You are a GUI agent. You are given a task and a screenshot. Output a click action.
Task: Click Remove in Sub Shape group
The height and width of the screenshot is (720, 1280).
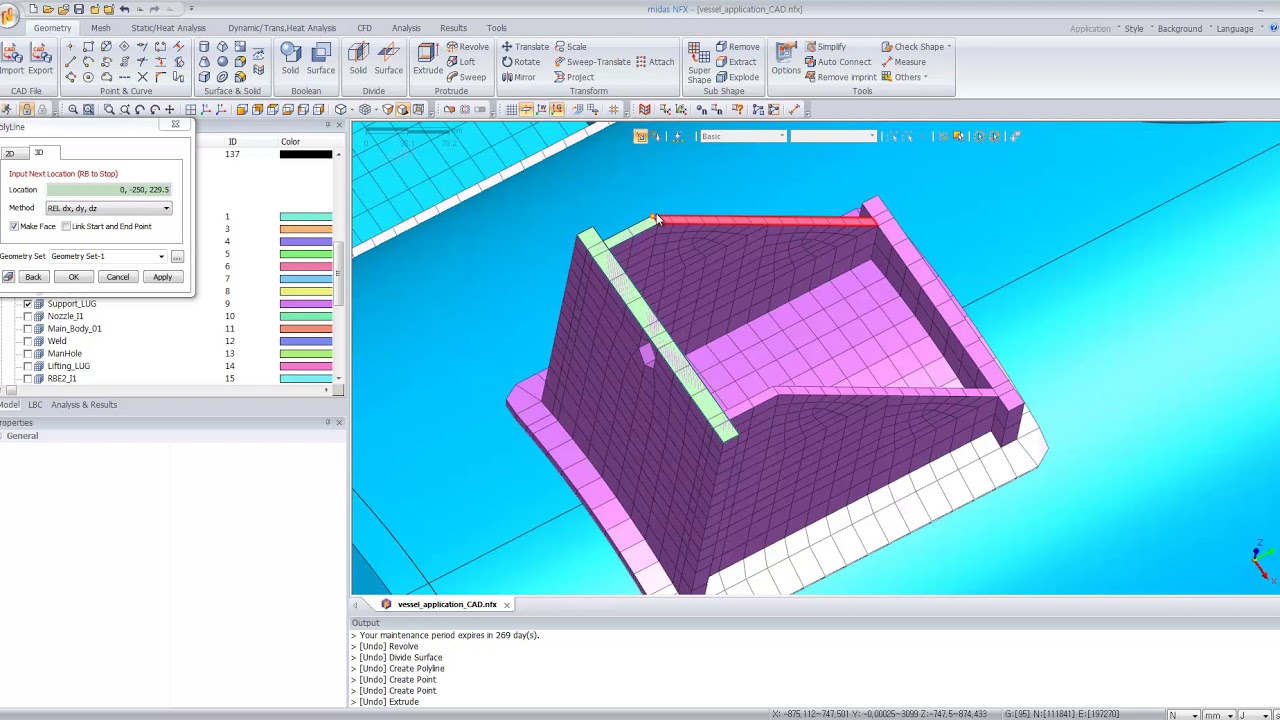pos(737,47)
